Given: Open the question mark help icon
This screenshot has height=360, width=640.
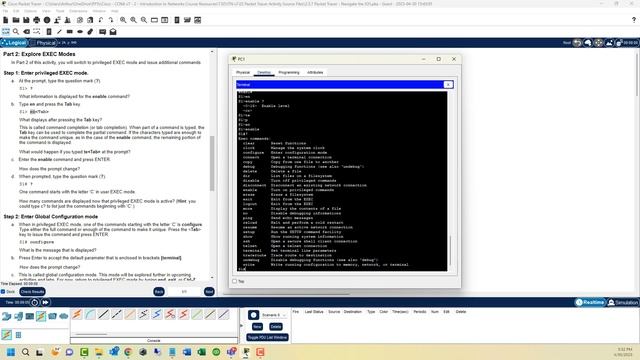Looking at the screenshot, I should 634,20.
